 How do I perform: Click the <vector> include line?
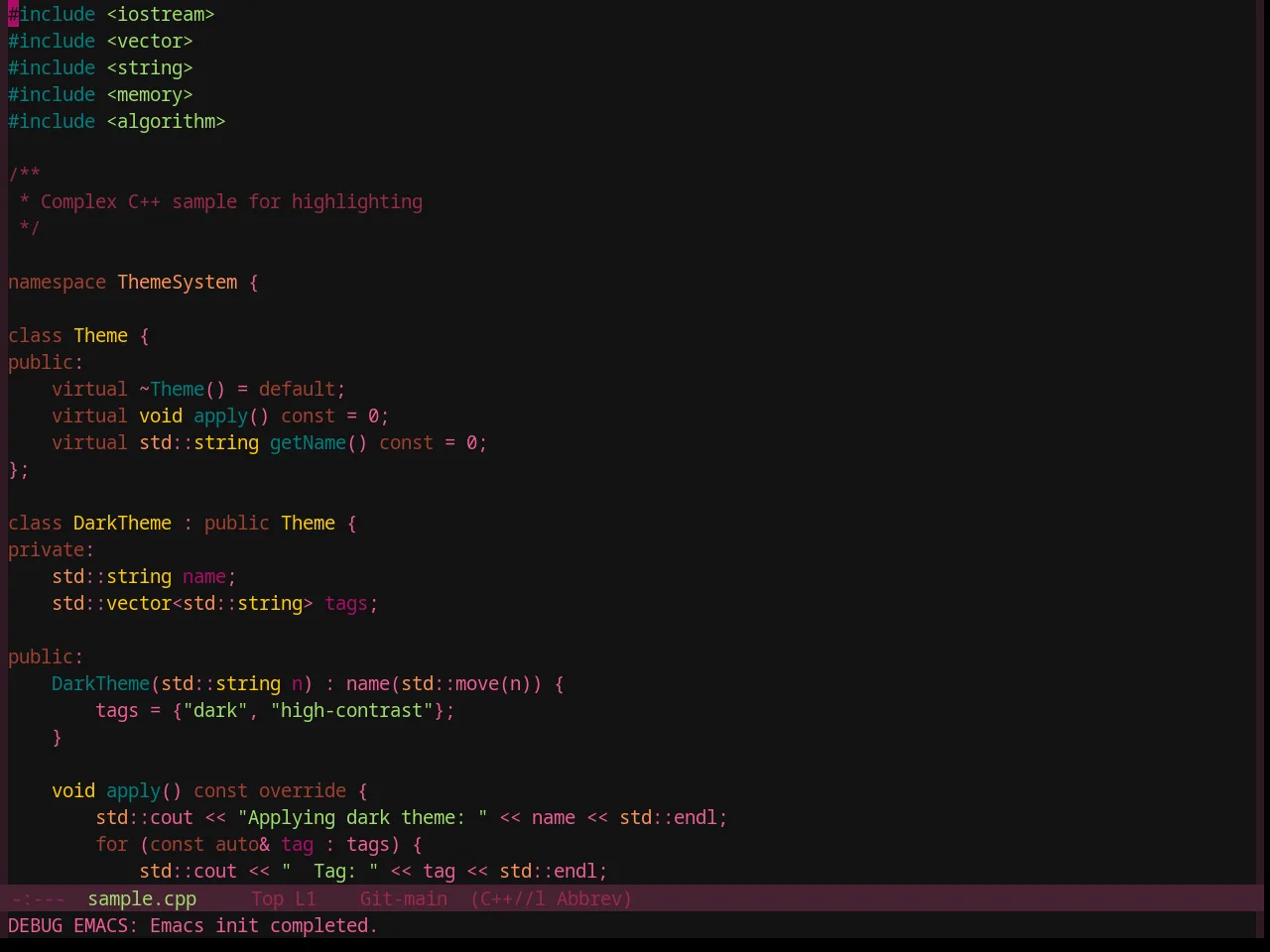pyautogui.click(x=100, y=42)
